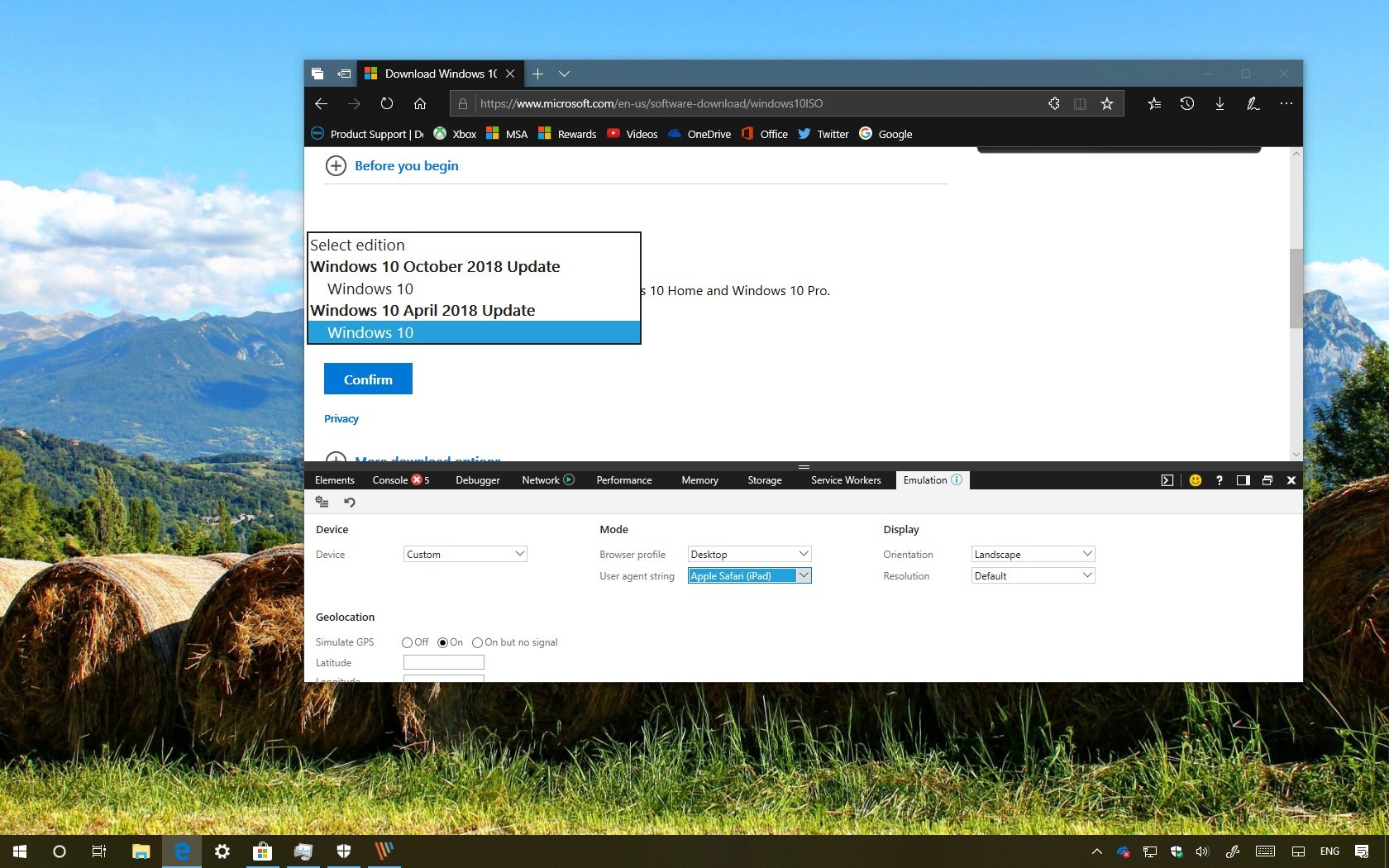This screenshot has height=868, width=1389.
Task: Open File Explorer from the taskbar
Action: tap(141, 851)
